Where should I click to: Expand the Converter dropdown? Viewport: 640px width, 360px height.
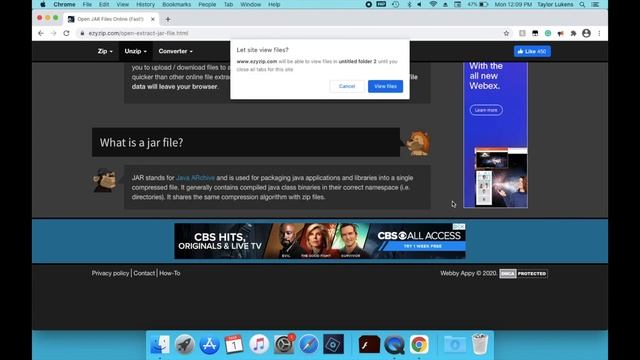(x=176, y=51)
